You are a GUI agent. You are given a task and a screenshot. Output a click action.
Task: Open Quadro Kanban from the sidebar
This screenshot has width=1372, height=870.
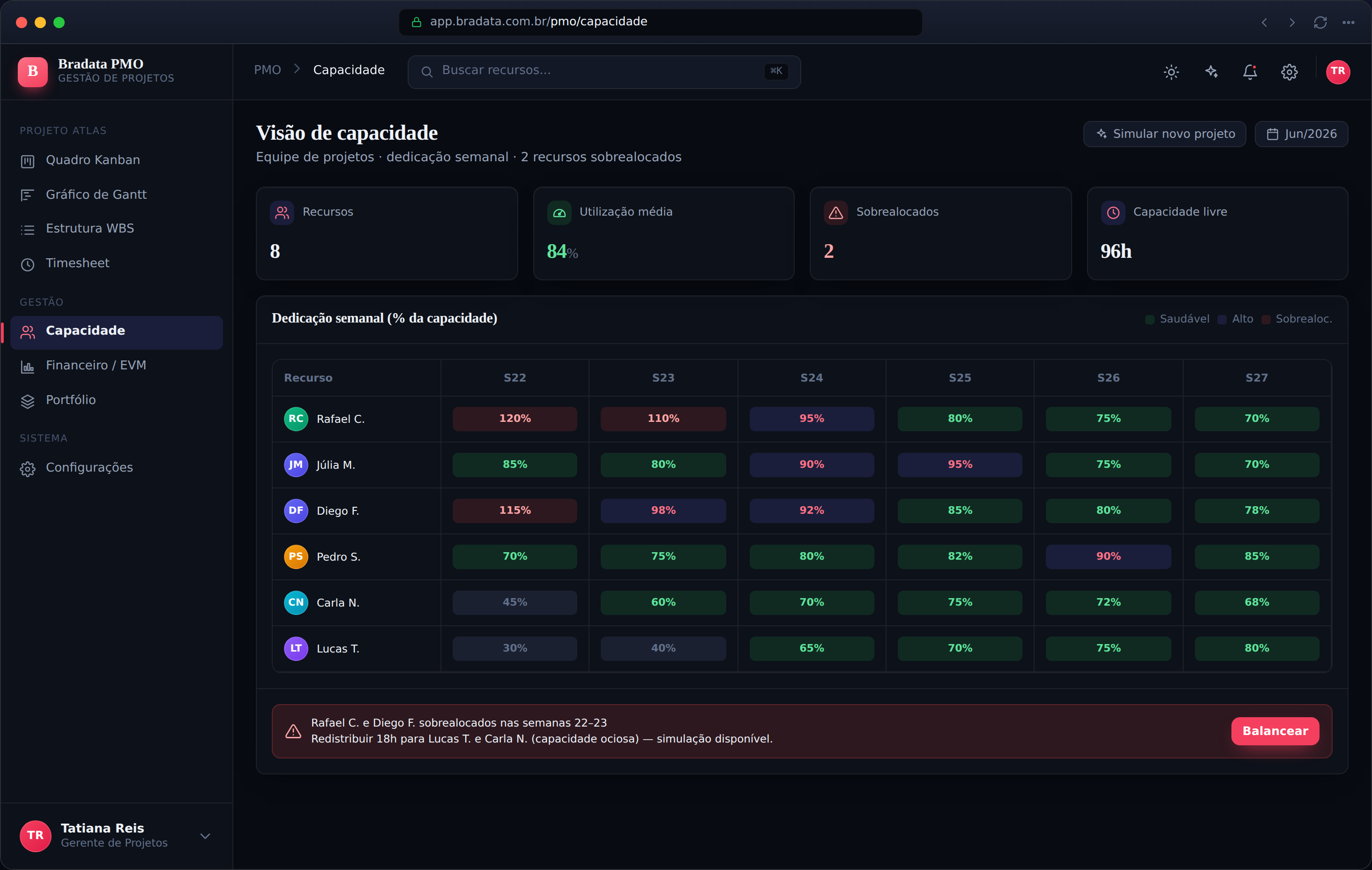(116, 160)
